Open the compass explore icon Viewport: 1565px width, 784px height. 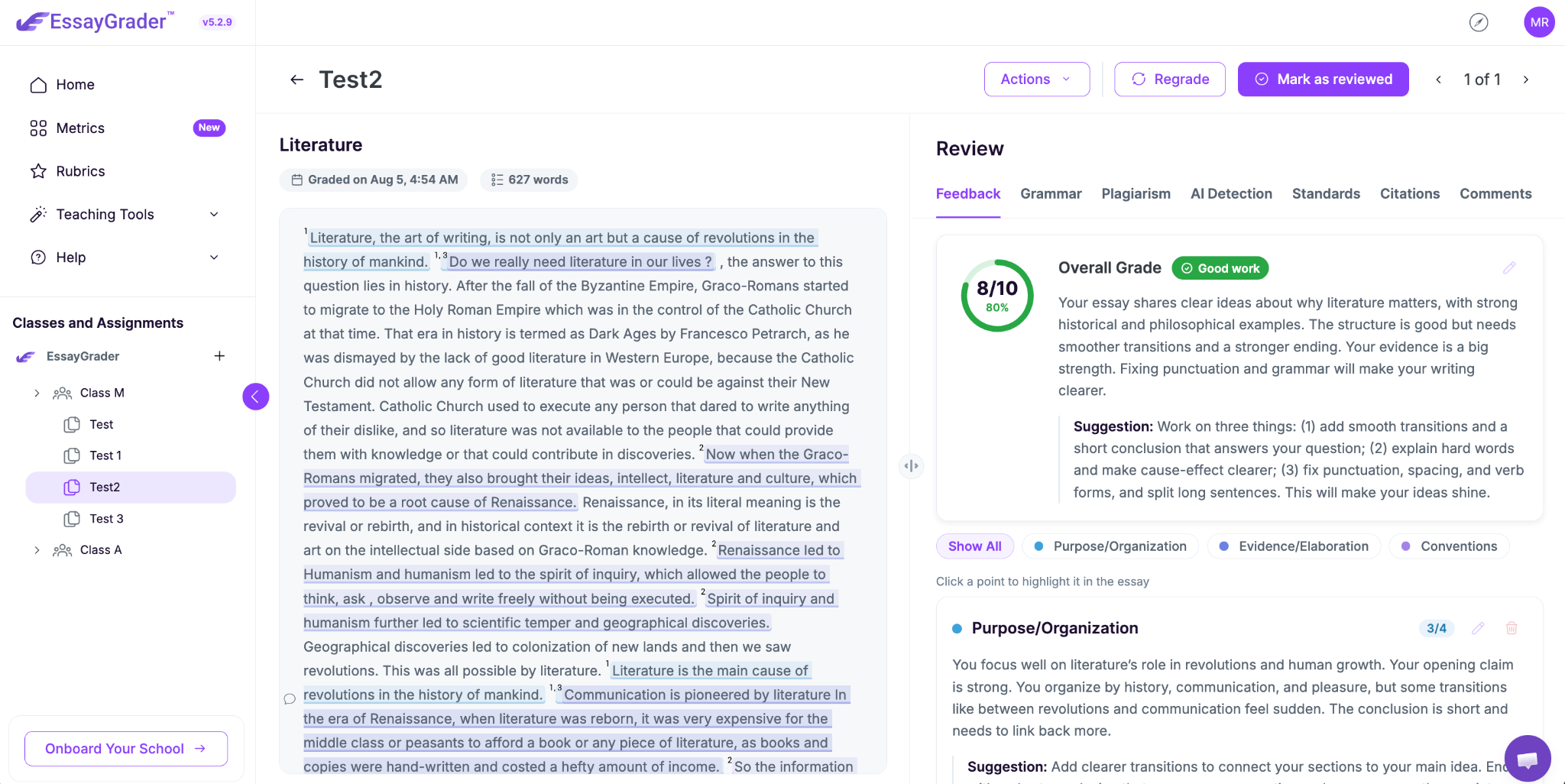[1479, 22]
